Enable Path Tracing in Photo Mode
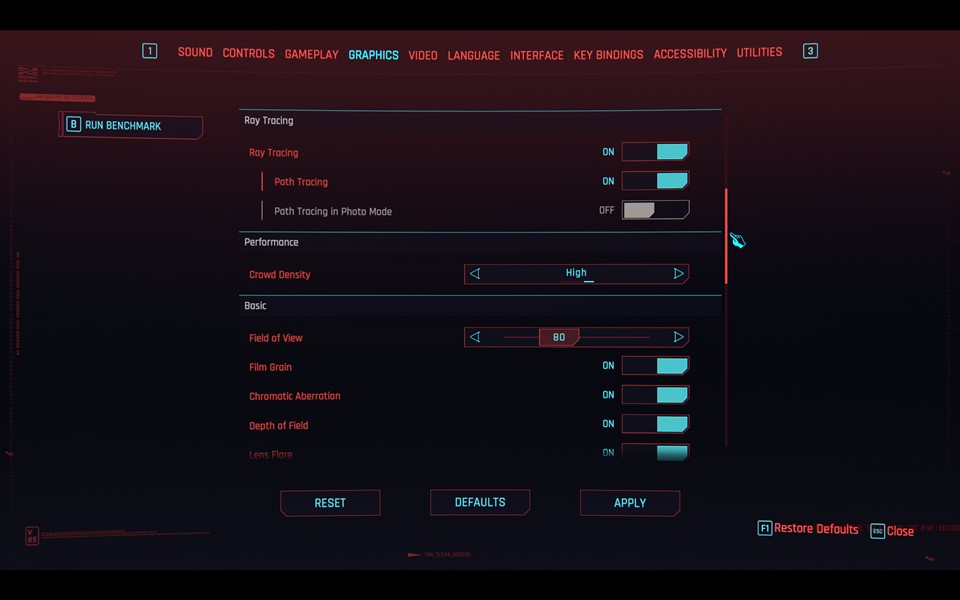Viewport: 960px width, 600px height. [655, 211]
